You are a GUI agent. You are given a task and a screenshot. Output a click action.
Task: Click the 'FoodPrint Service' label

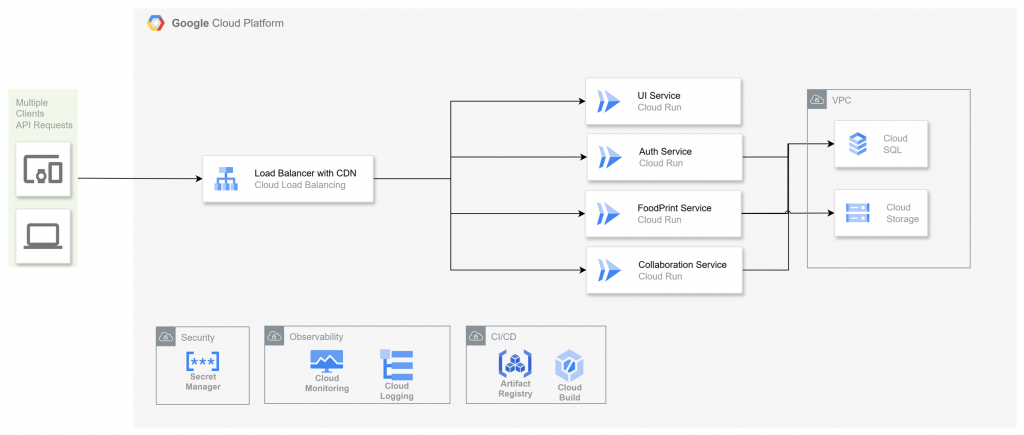pyautogui.click(x=675, y=208)
